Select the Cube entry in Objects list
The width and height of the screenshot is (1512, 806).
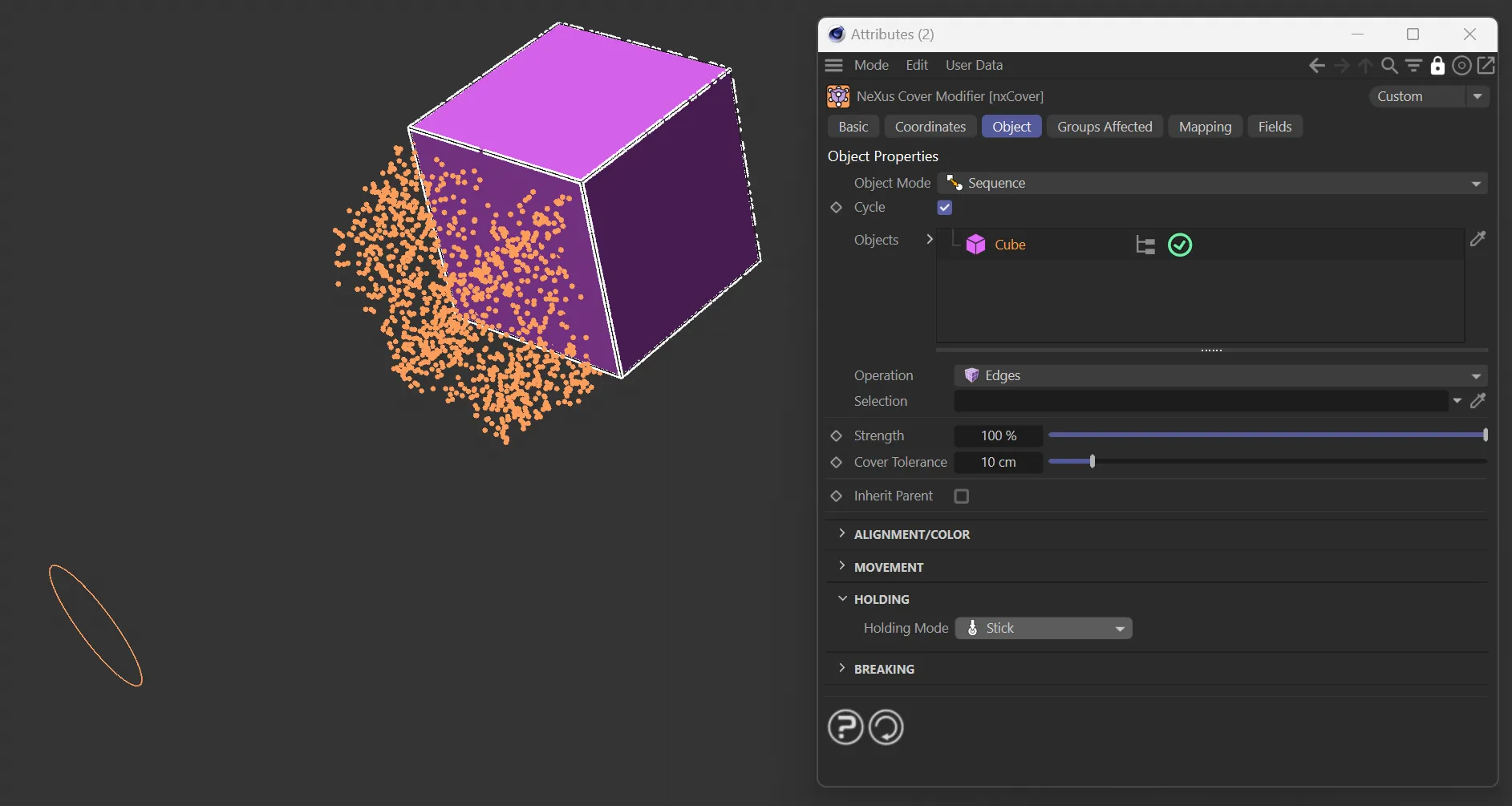pyautogui.click(x=1009, y=245)
